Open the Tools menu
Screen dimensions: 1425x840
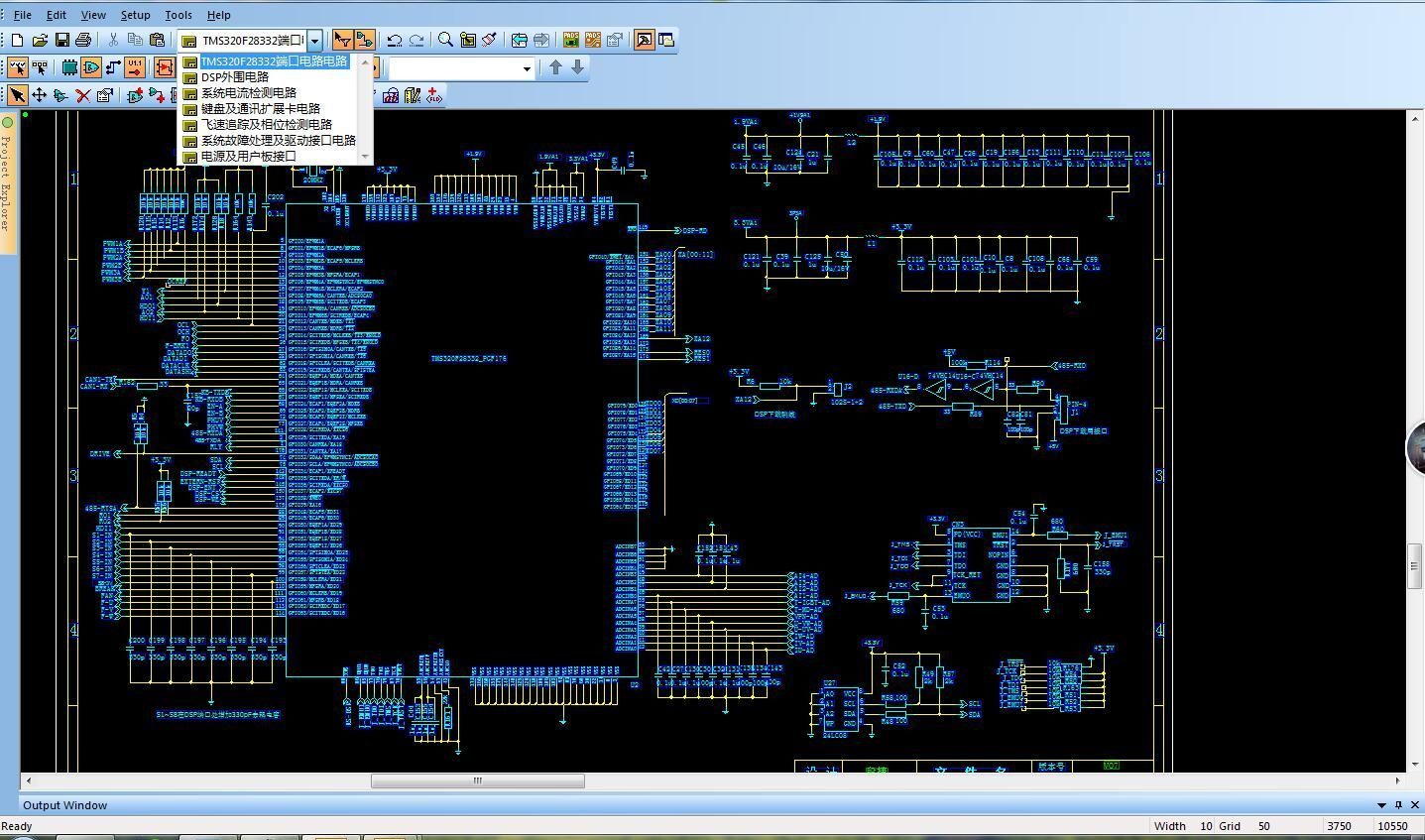tap(178, 15)
